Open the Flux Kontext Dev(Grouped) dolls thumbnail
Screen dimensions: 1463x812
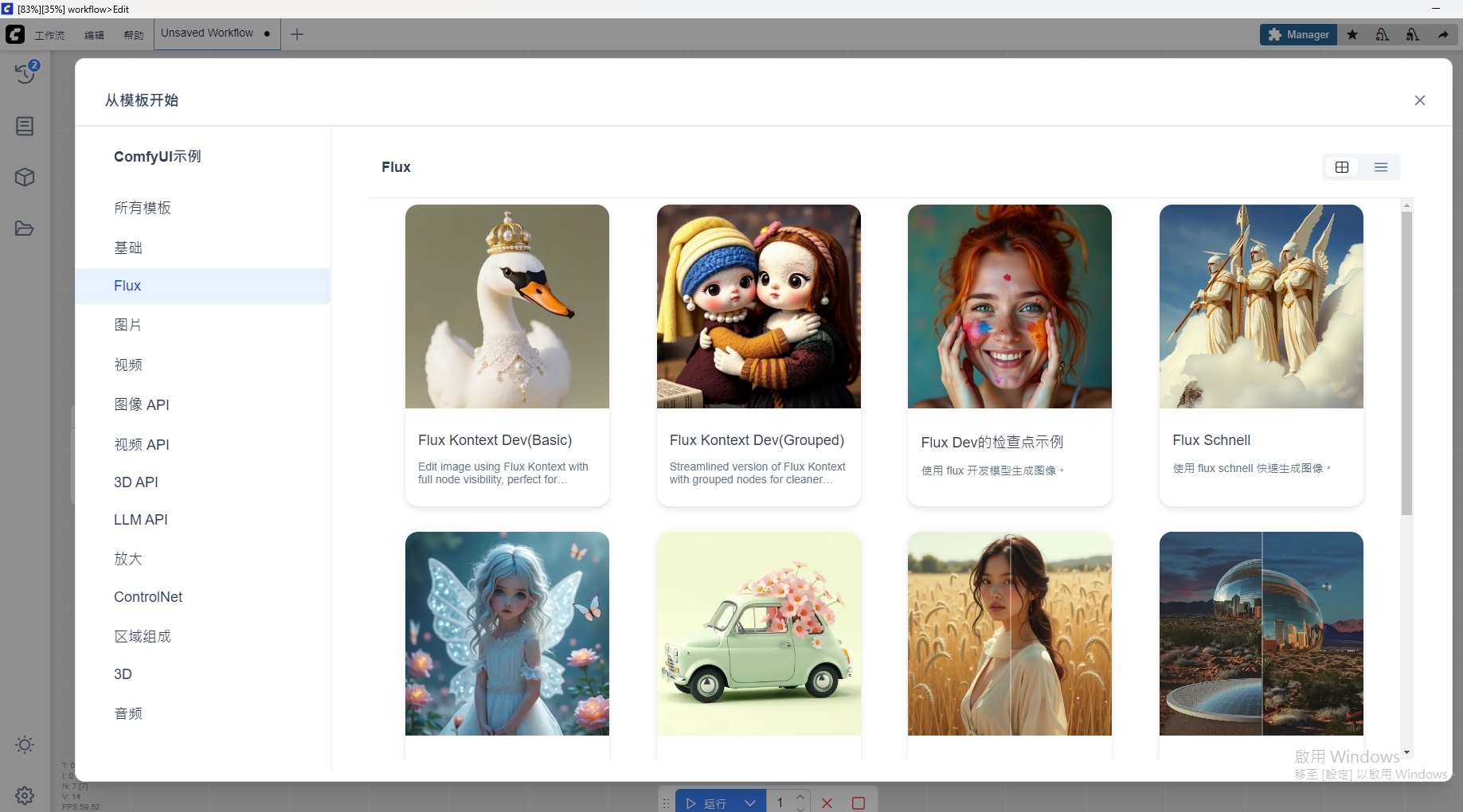point(759,306)
